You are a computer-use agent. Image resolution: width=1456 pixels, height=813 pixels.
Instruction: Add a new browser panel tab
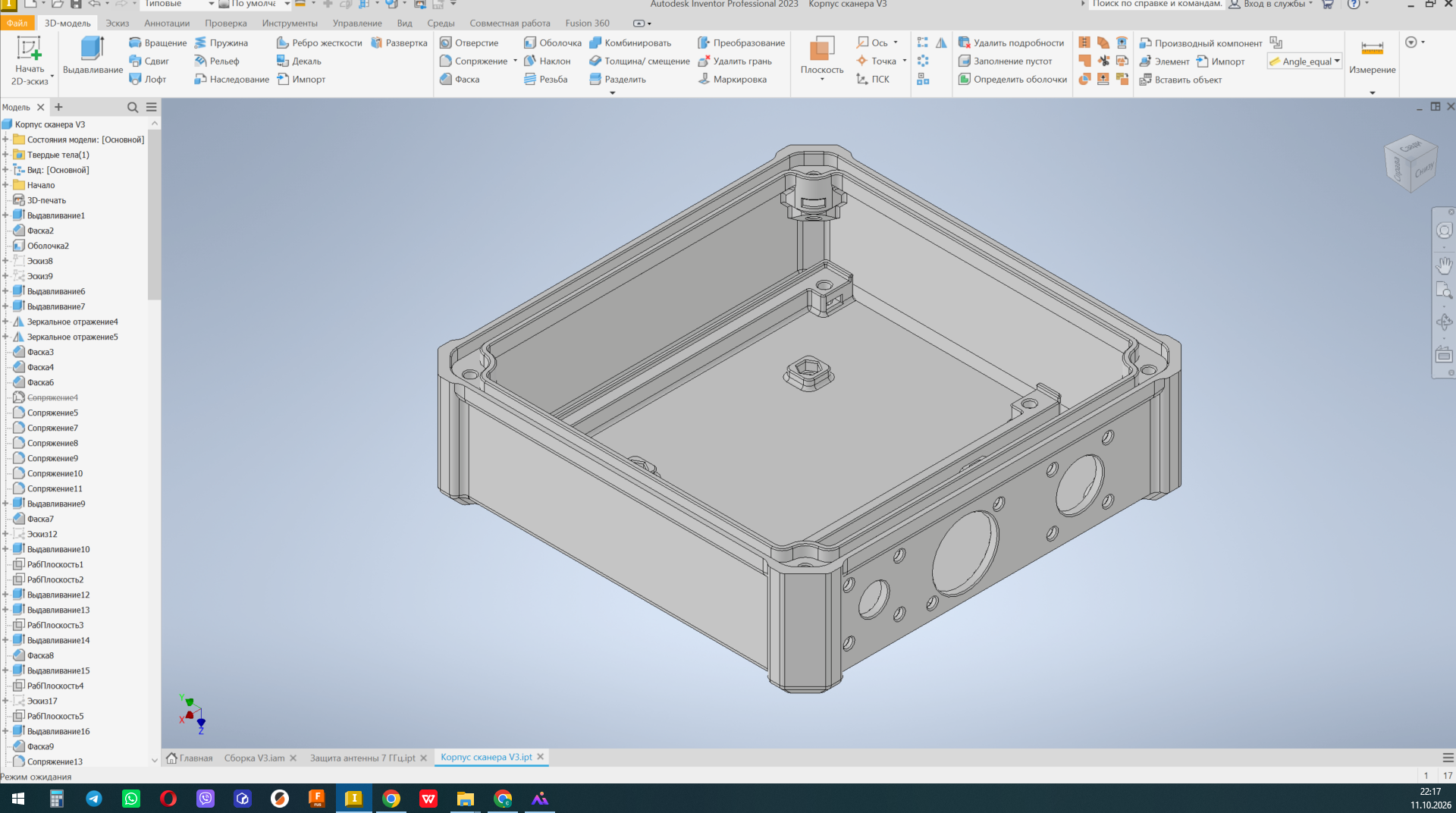[x=58, y=107]
